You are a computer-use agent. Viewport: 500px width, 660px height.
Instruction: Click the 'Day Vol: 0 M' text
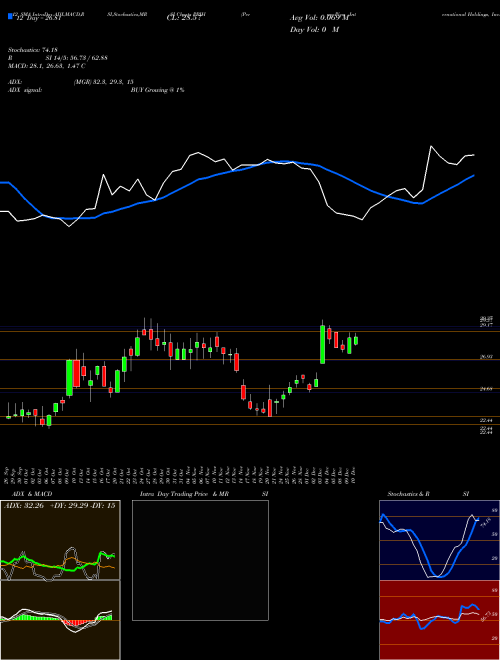314,30
